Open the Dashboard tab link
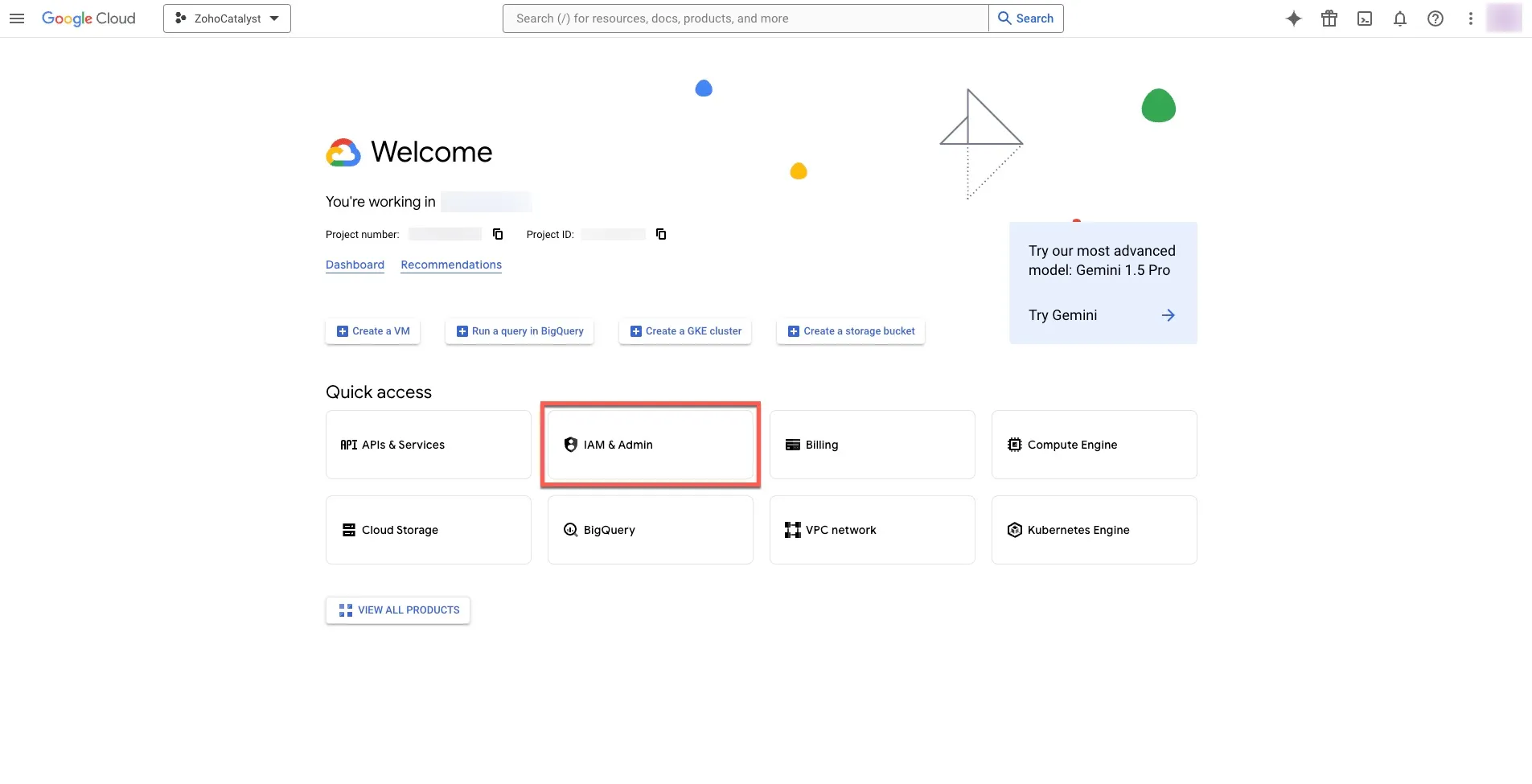Viewport: 1532px width, 784px height. [355, 265]
